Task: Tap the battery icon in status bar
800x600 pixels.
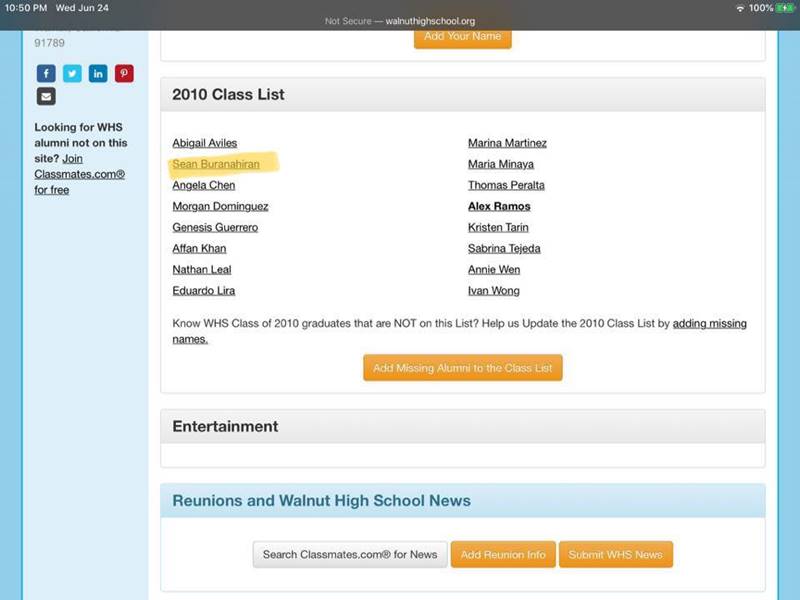Action: pos(786,8)
